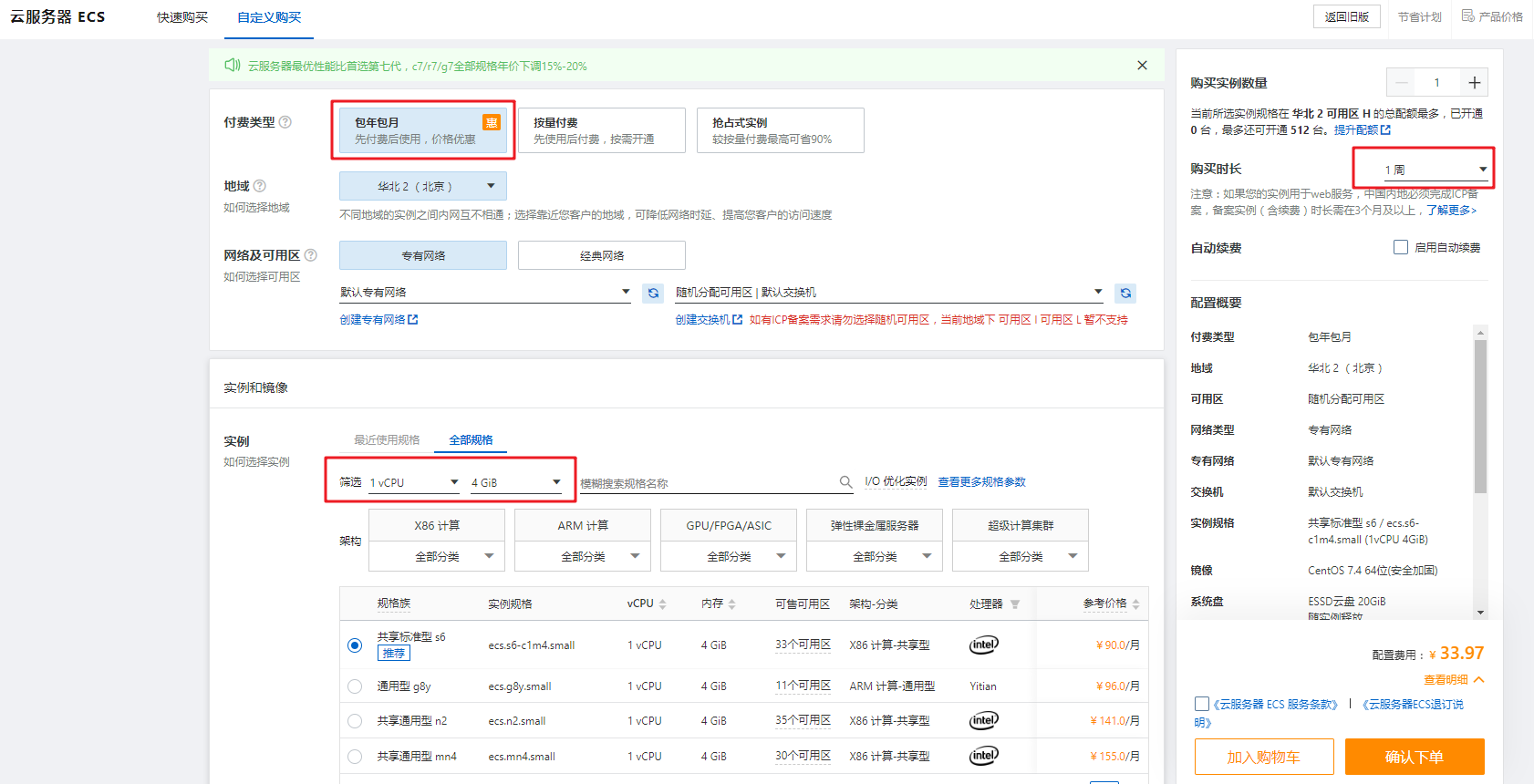Click 创建交换机 link
This screenshot has height=784, width=1534.
coord(709,320)
